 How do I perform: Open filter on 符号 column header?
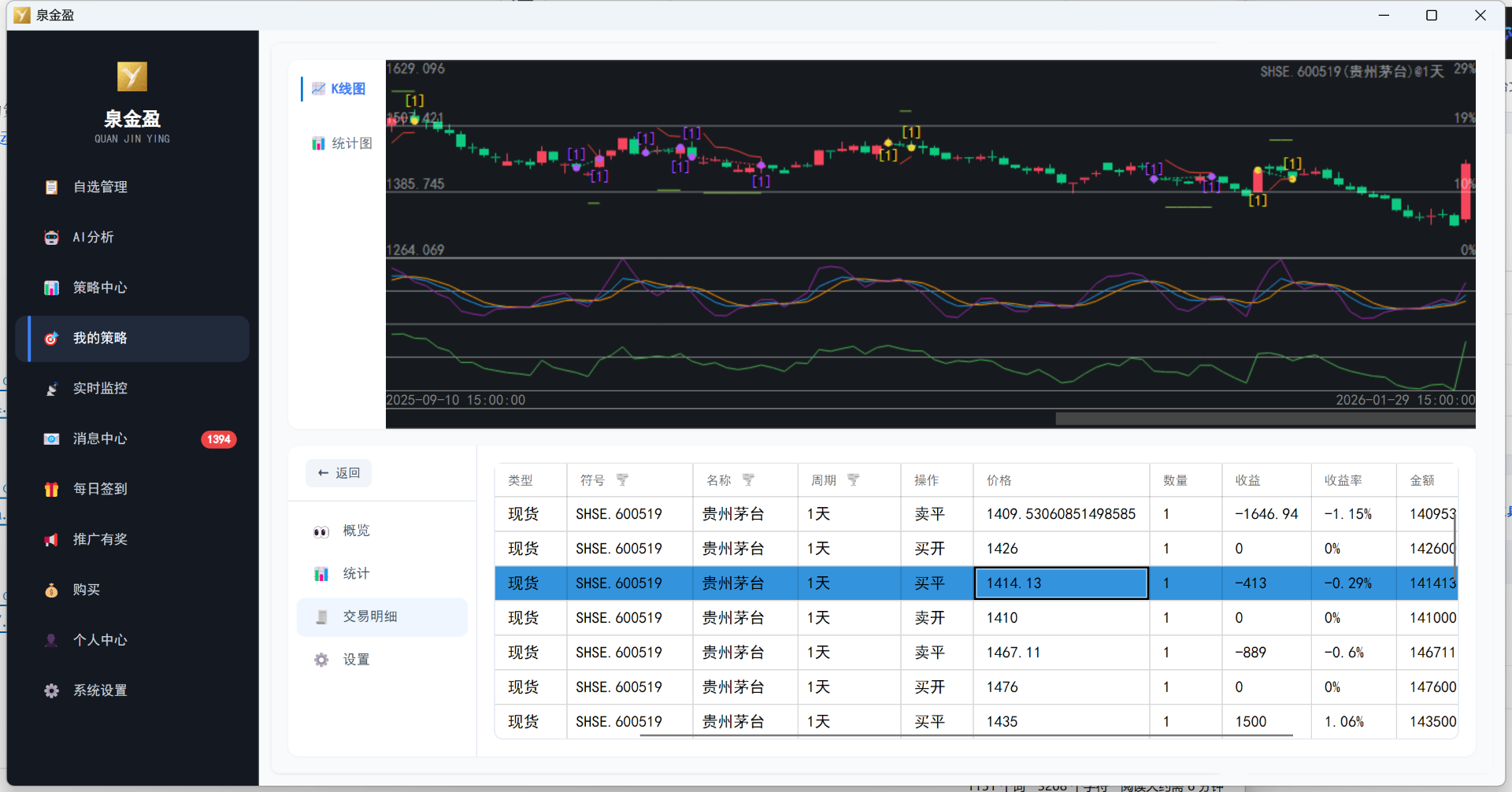(x=622, y=480)
